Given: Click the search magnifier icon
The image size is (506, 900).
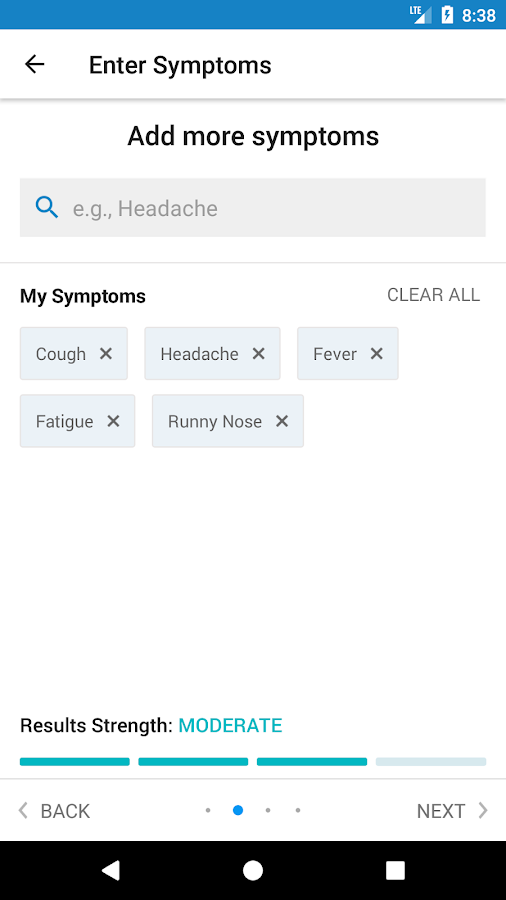Looking at the screenshot, I should 46,207.
